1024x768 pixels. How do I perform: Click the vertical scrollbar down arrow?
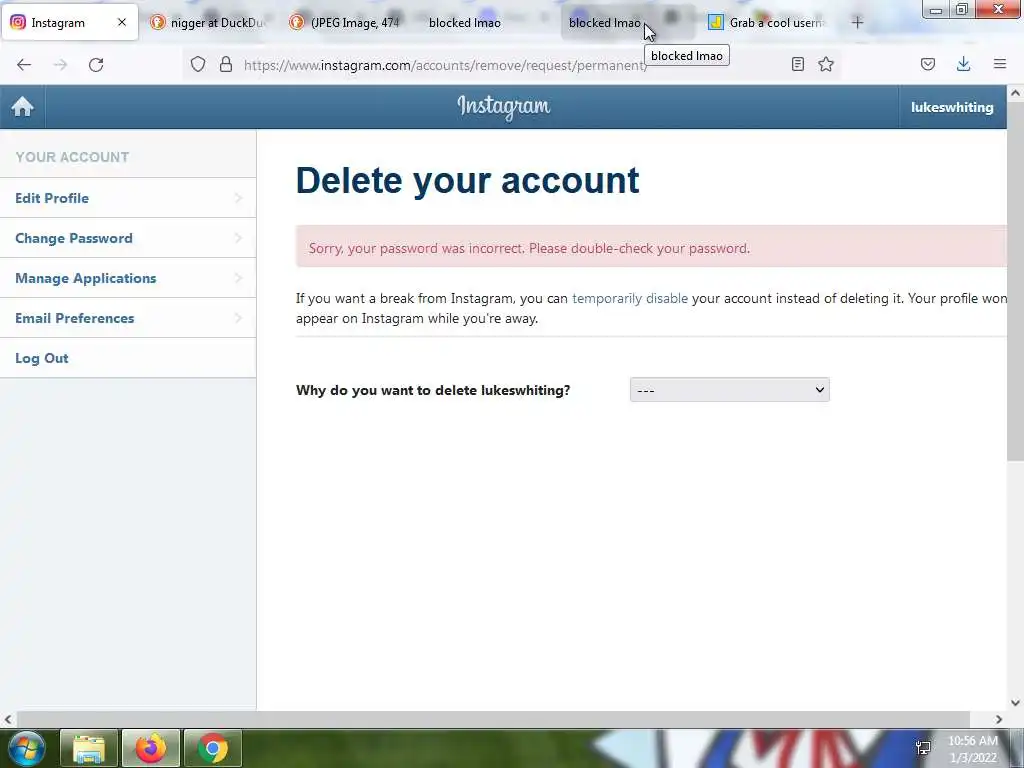tap(1016, 703)
